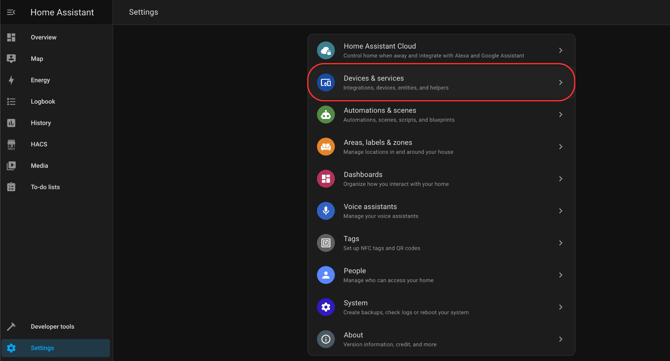Open the Devices & services title

(373, 78)
